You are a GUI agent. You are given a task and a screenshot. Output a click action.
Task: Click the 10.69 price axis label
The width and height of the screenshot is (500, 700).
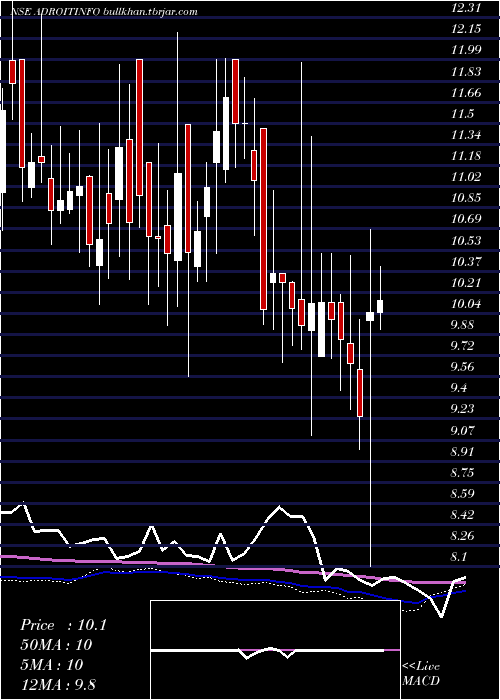coord(466,219)
